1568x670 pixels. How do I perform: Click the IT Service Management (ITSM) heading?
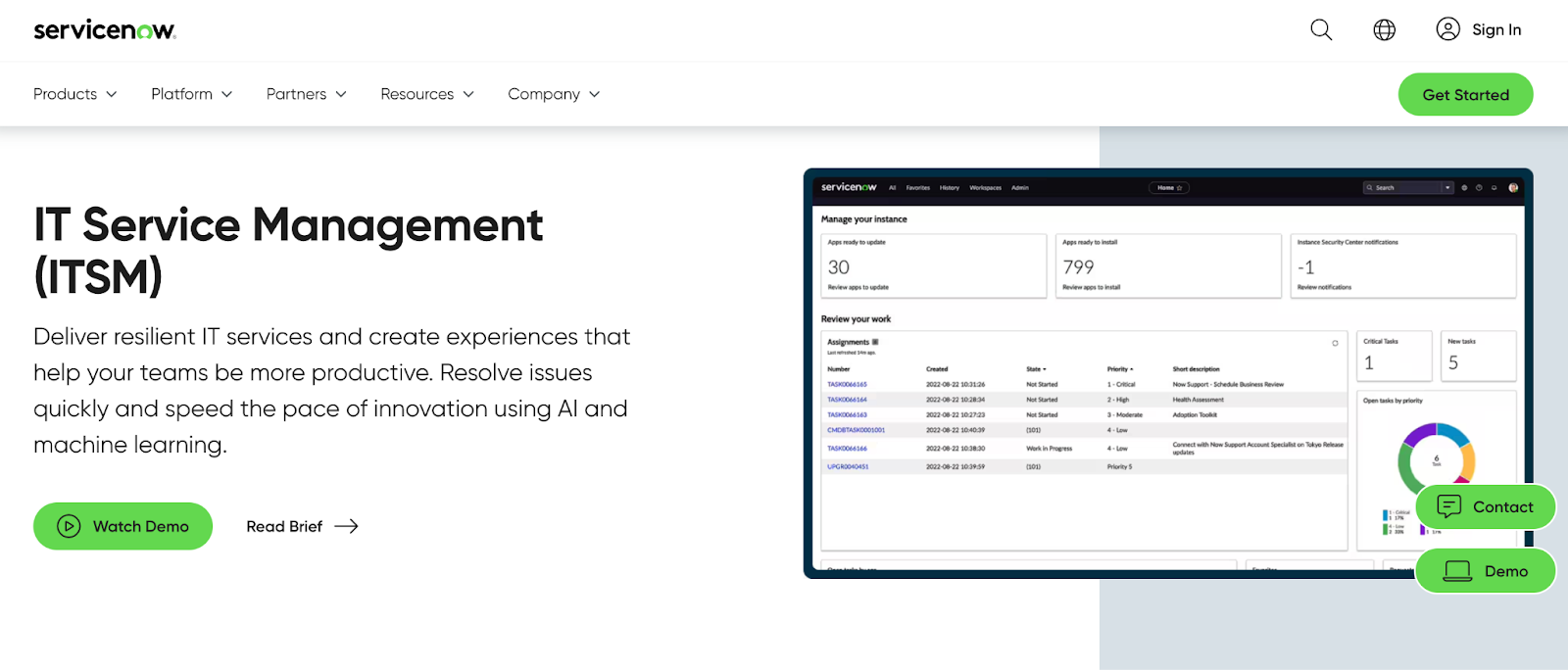click(288, 251)
